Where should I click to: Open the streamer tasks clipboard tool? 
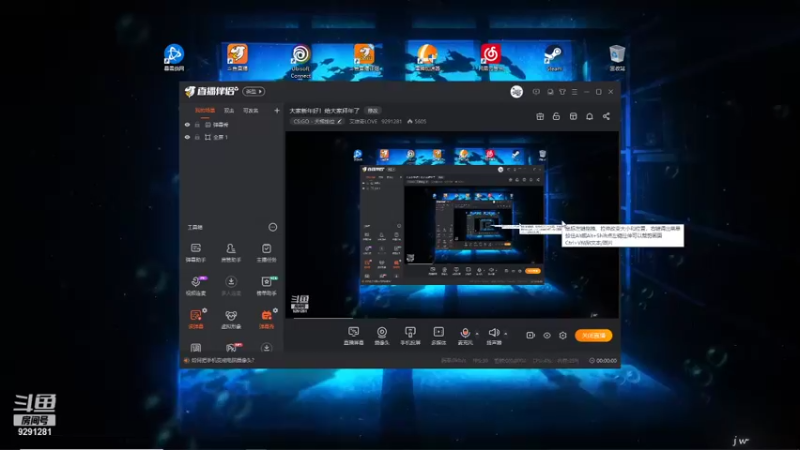pos(266,252)
